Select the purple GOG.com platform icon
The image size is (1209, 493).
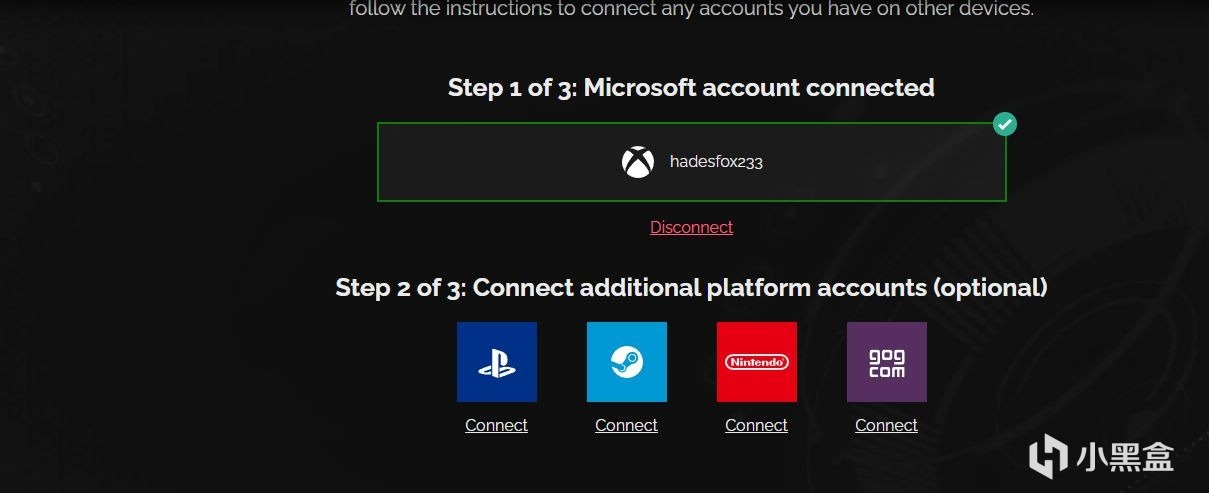[x=886, y=362]
